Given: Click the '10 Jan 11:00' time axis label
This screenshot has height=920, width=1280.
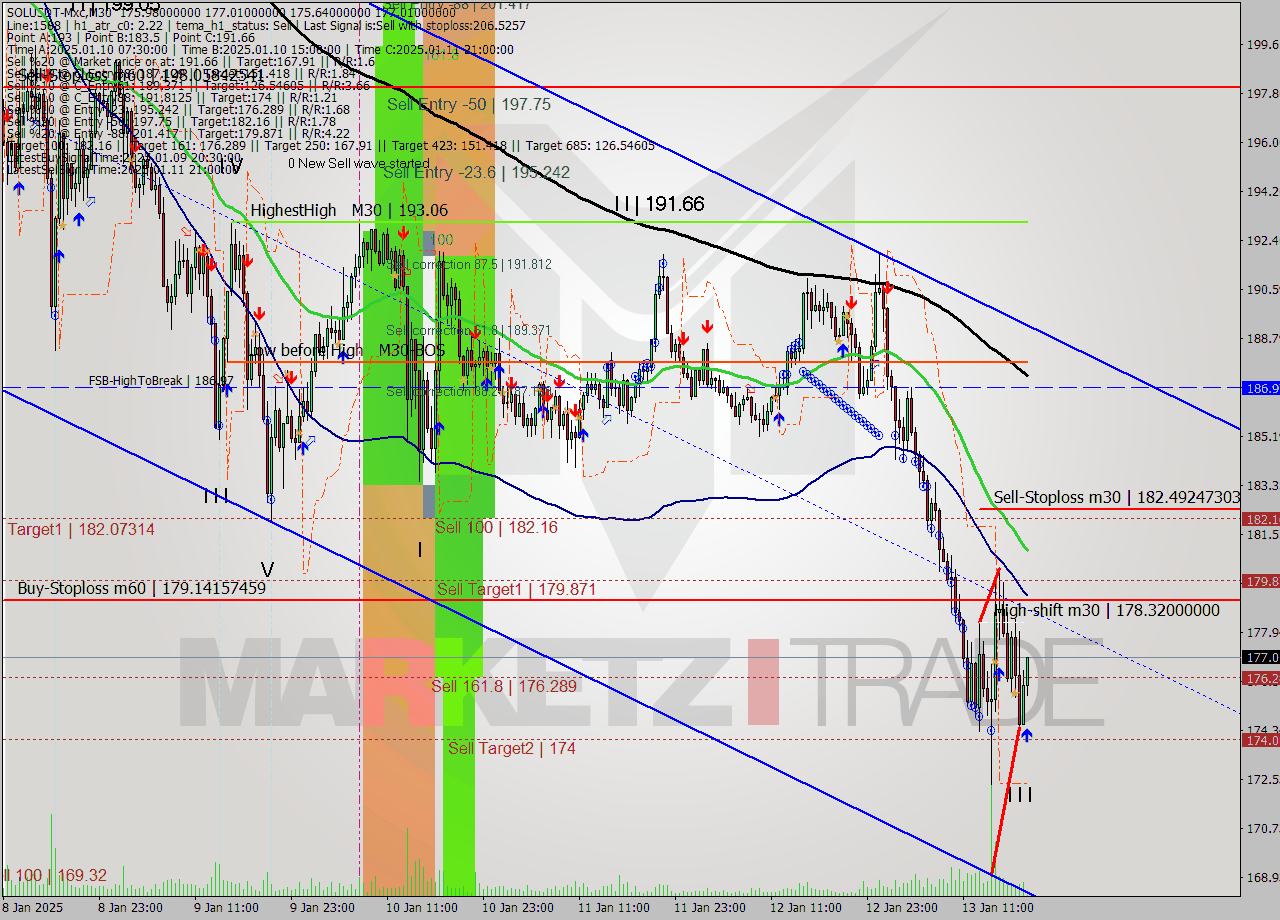Looking at the screenshot, I should pos(422,908).
